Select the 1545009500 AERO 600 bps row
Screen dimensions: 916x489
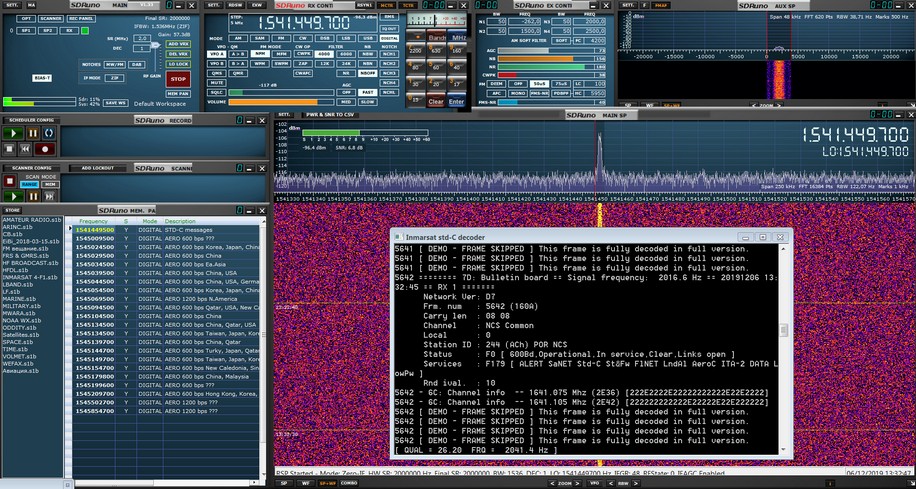click(166, 238)
